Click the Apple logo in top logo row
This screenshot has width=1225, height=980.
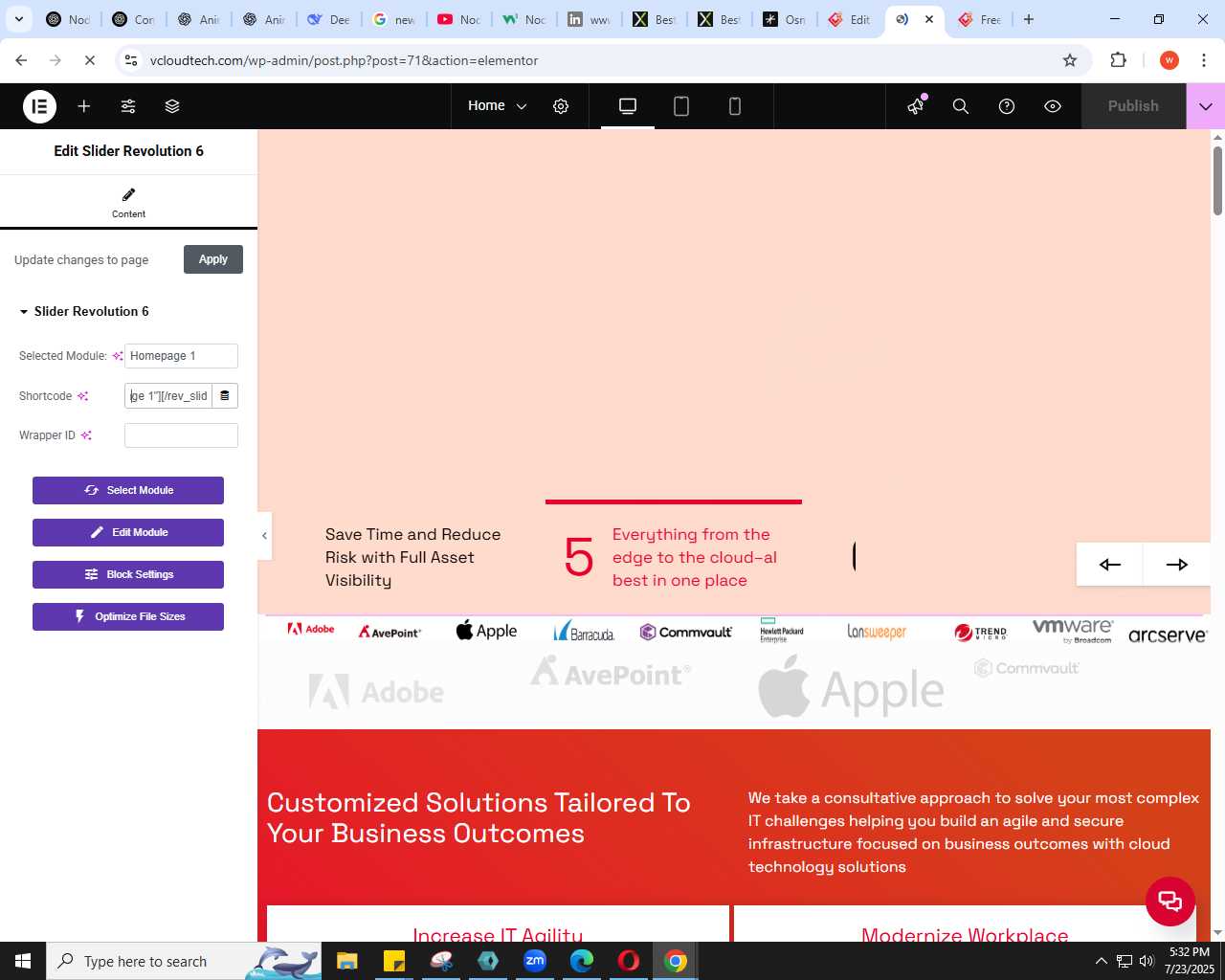(x=486, y=630)
